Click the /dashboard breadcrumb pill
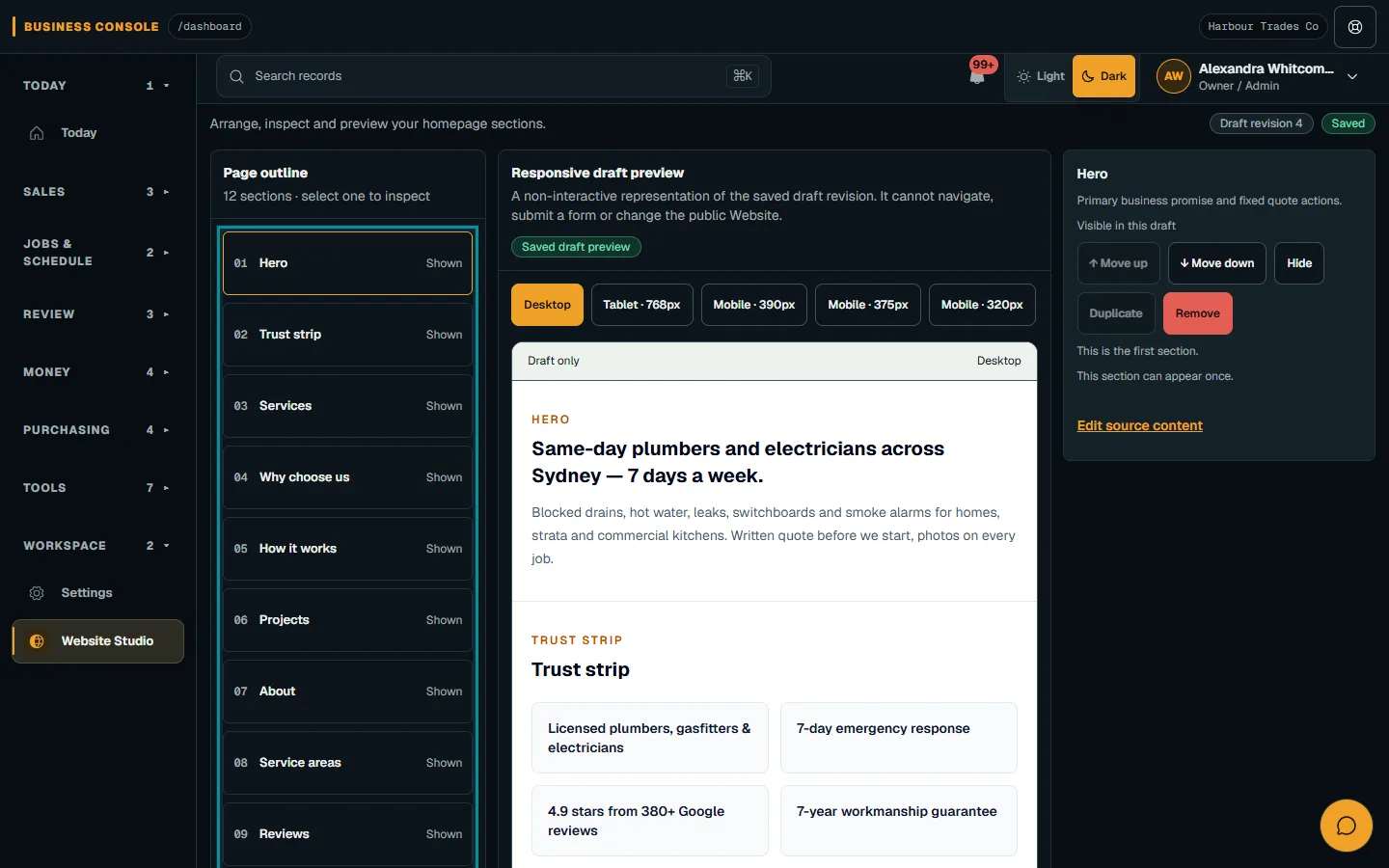Screen dimensions: 1389x868 (x=209, y=27)
